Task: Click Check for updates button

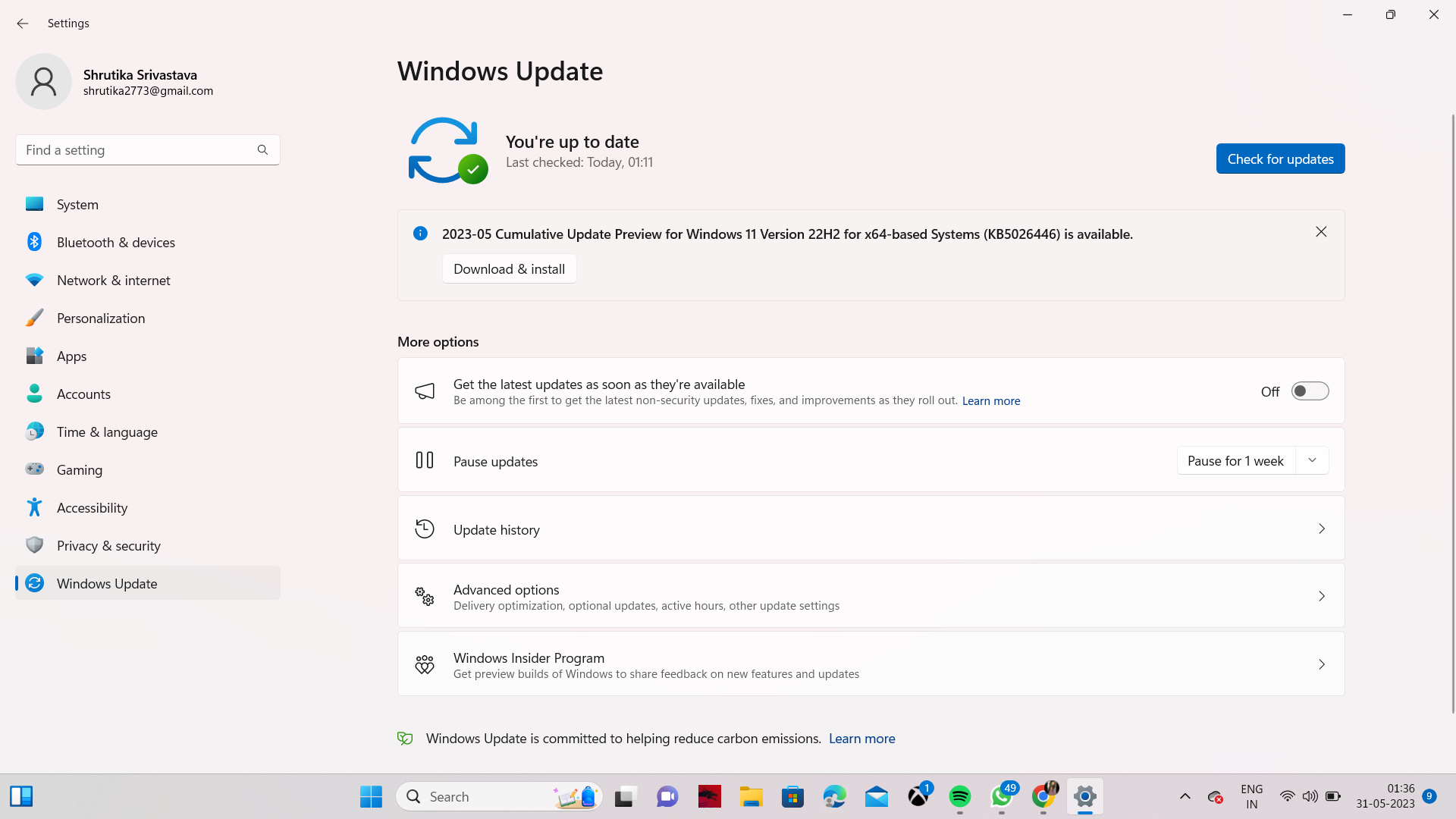Action: [x=1280, y=158]
